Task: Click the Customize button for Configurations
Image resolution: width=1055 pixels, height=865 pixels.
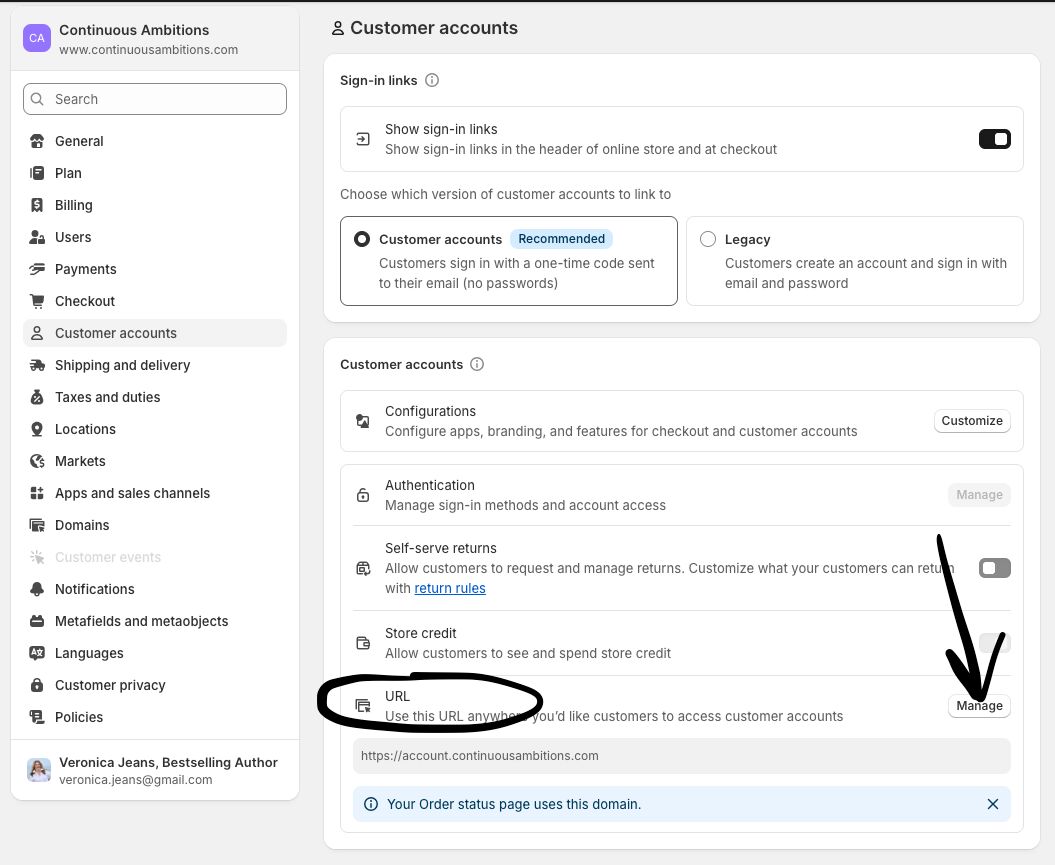Action: click(x=972, y=421)
